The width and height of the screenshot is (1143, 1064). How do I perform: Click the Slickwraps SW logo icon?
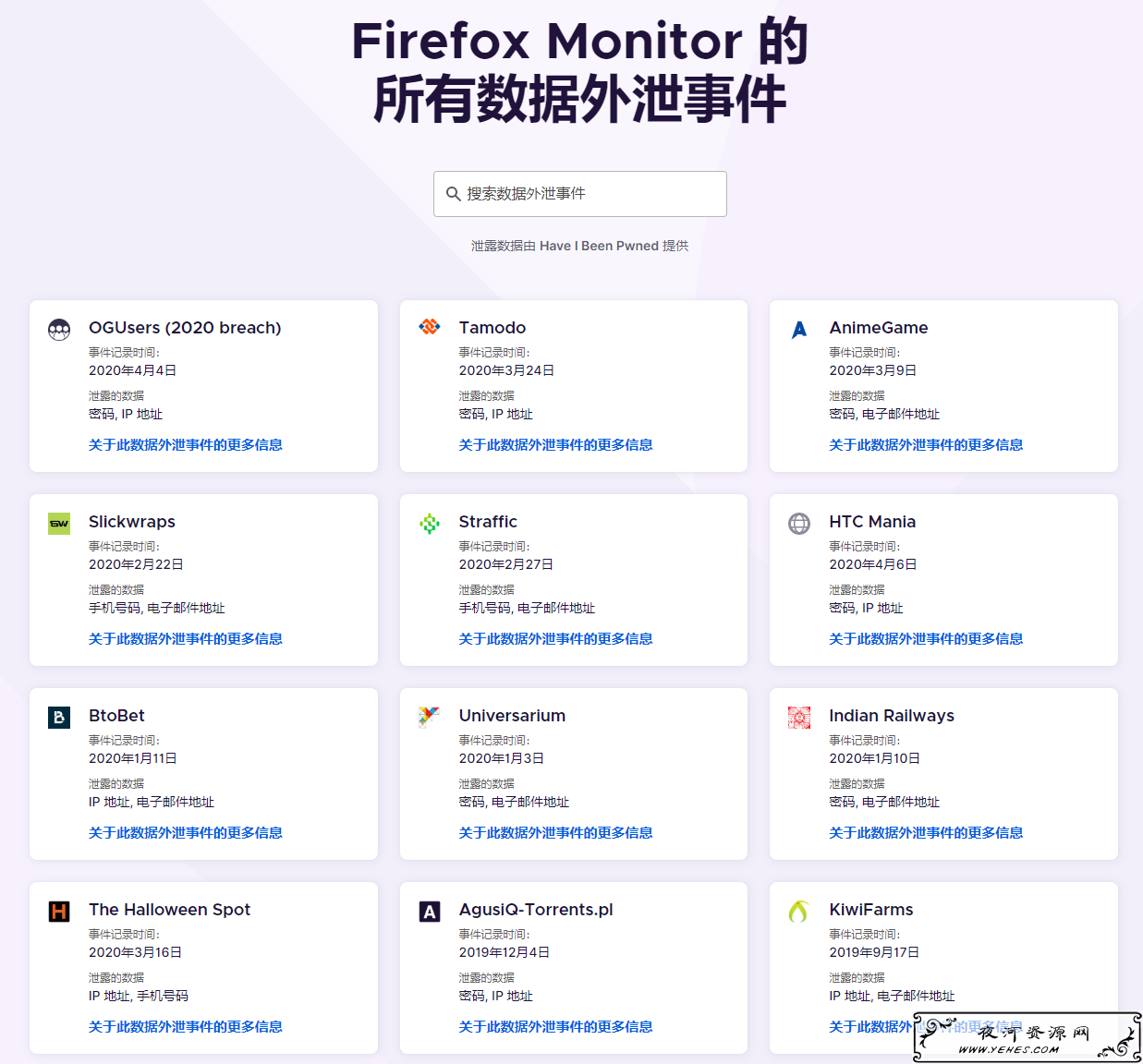coord(59,524)
